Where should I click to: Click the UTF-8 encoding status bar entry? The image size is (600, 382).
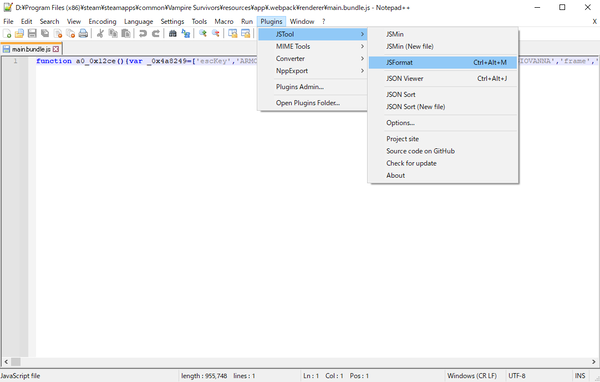(x=517, y=376)
